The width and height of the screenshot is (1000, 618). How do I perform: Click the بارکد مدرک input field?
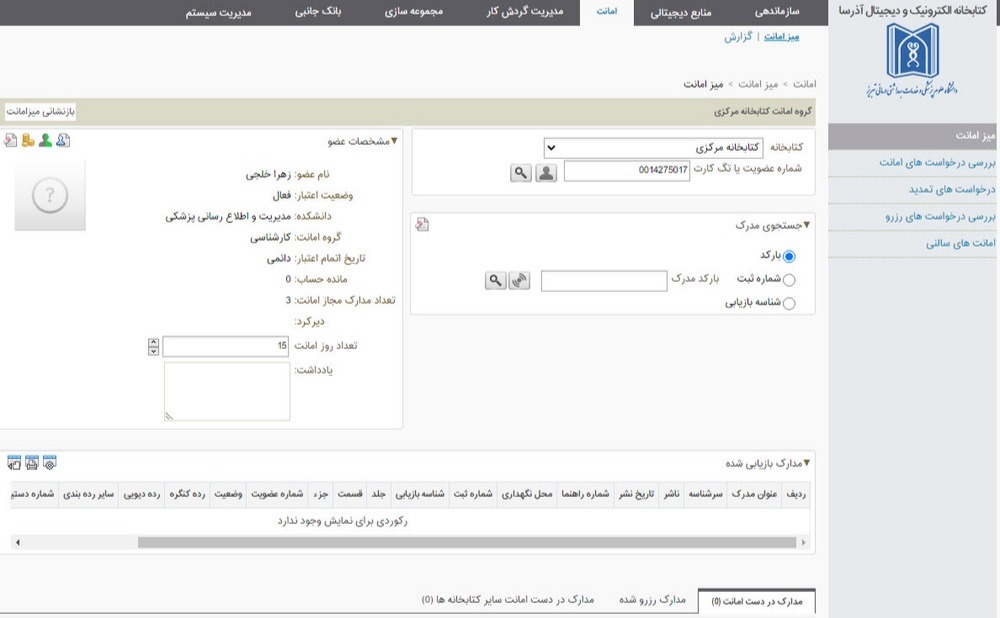coord(604,281)
